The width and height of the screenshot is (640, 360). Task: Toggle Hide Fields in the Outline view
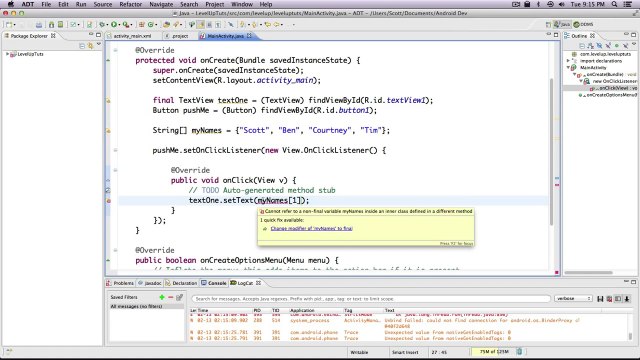tap(599, 46)
